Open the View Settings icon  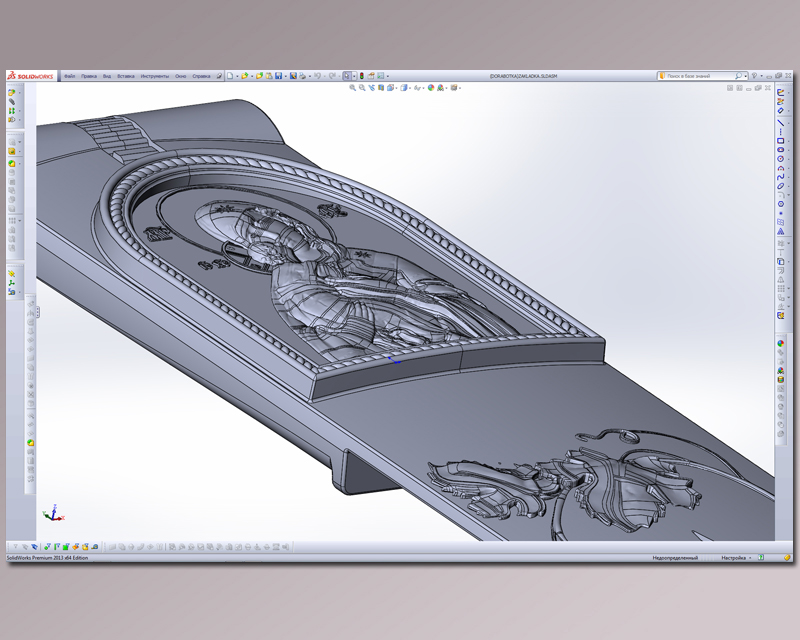click(x=454, y=88)
